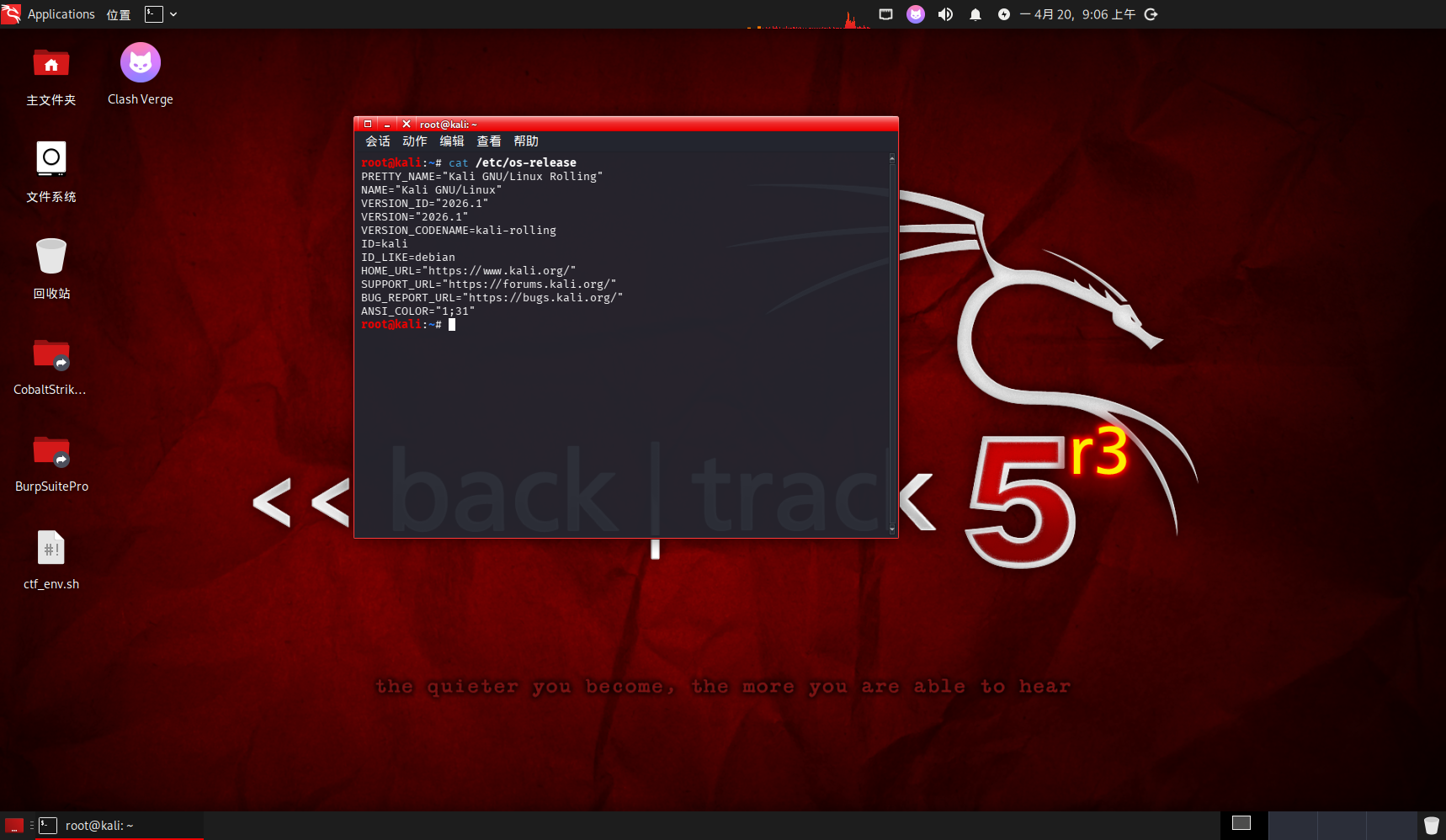The image size is (1446, 840).
Task: Switch to the fourth workspace in pager
Action: [x=1390, y=826]
